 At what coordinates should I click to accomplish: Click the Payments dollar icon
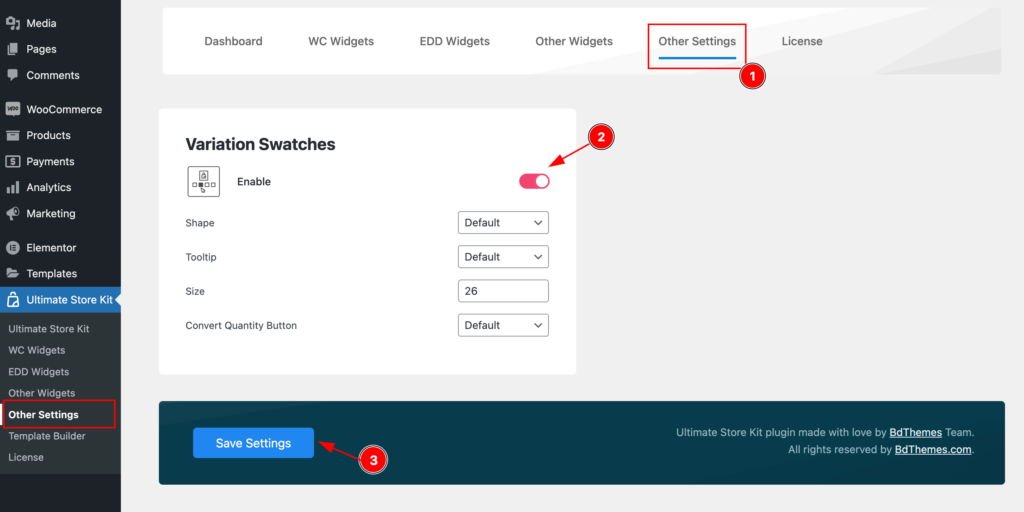click(x=12, y=161)
